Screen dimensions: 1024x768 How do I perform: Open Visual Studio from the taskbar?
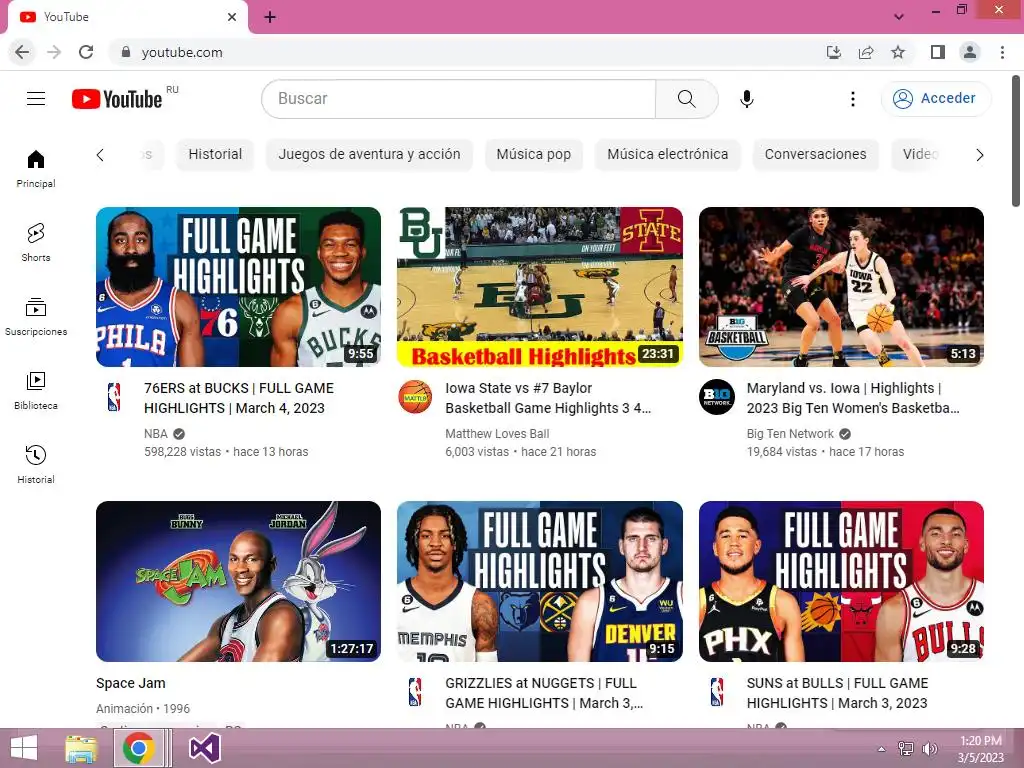(204, 748)
